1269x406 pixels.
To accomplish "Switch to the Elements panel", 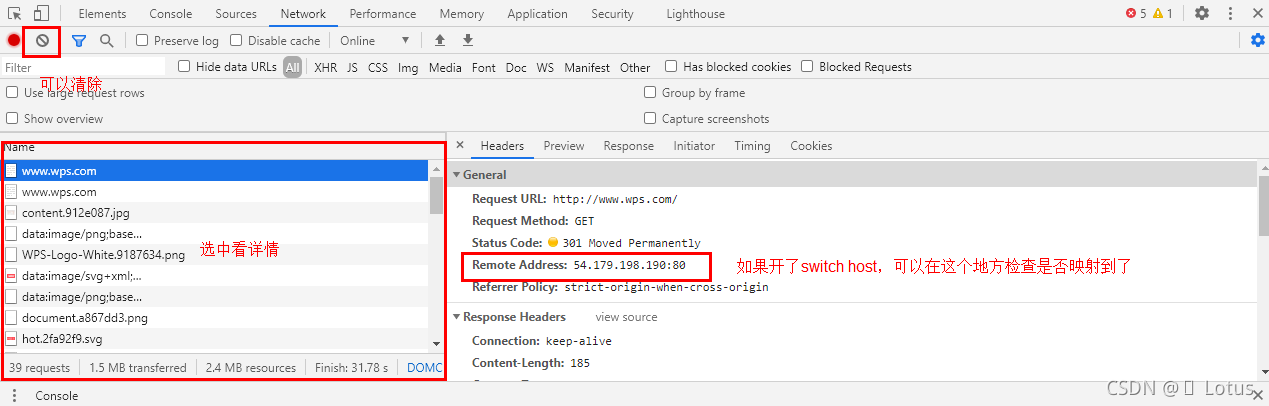I will pos(102,14).
